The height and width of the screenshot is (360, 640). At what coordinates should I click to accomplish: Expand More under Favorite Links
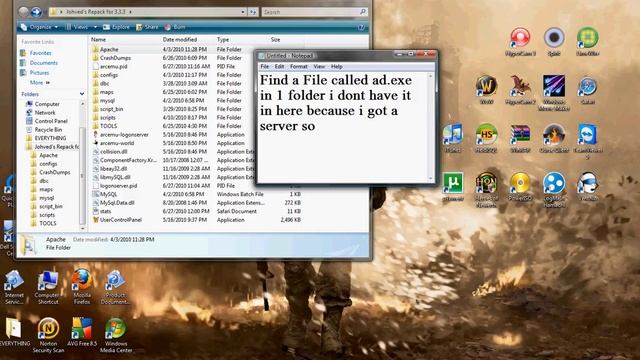click(40, 82)
